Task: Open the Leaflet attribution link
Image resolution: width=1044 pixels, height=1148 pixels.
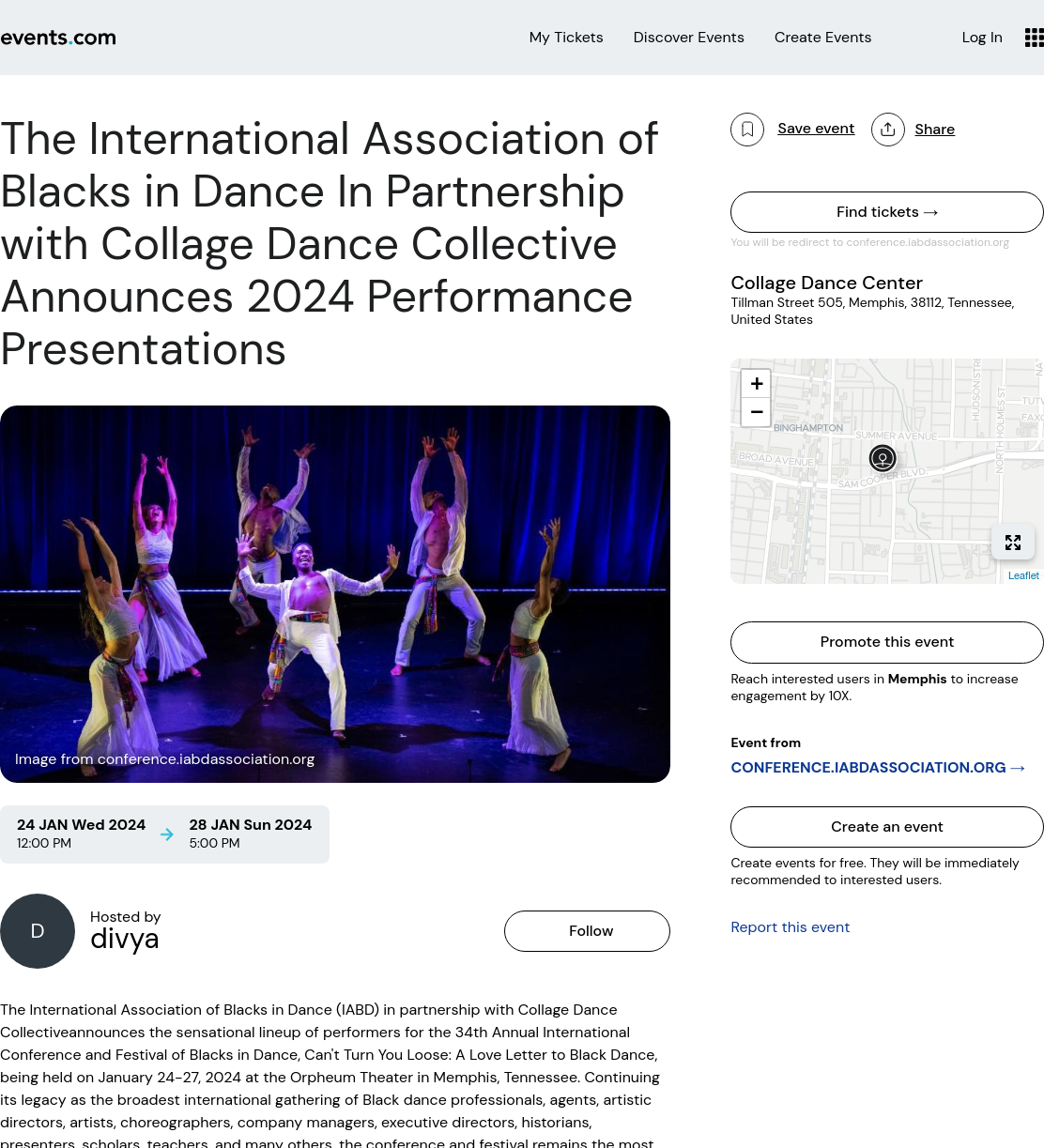Action: tap(1023, 575)
